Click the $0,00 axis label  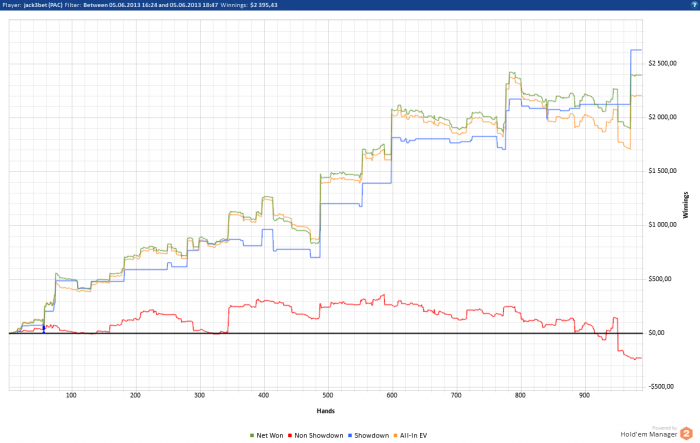(656, 333)
